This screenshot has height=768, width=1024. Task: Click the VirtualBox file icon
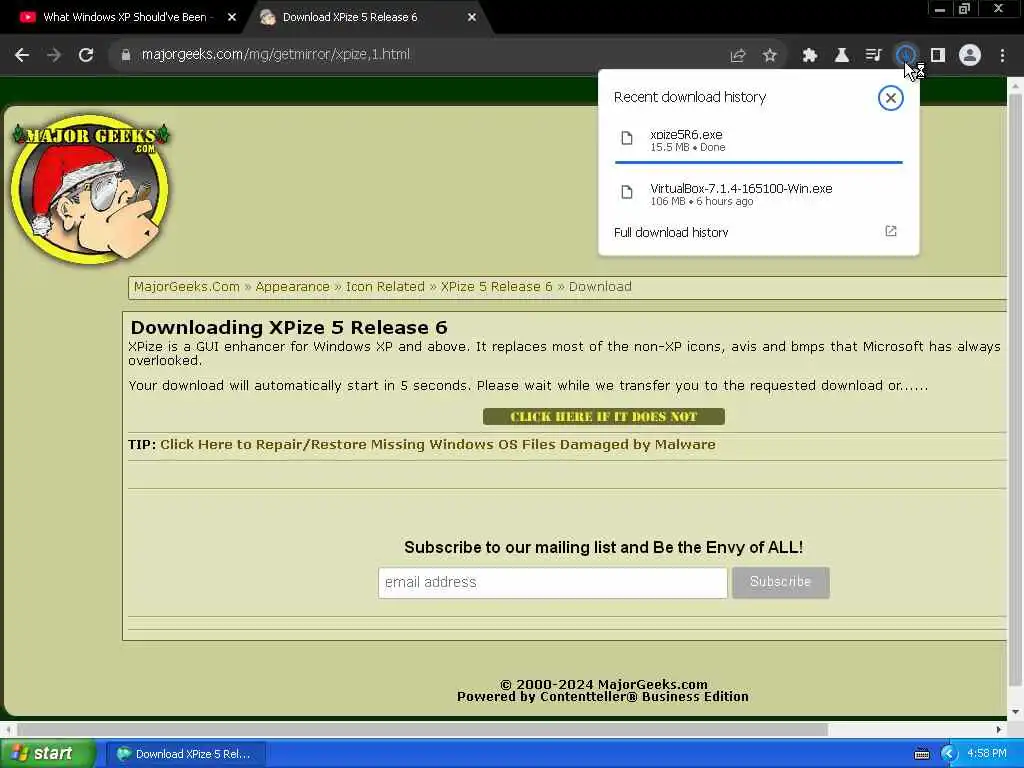click(x=627, y=192)
